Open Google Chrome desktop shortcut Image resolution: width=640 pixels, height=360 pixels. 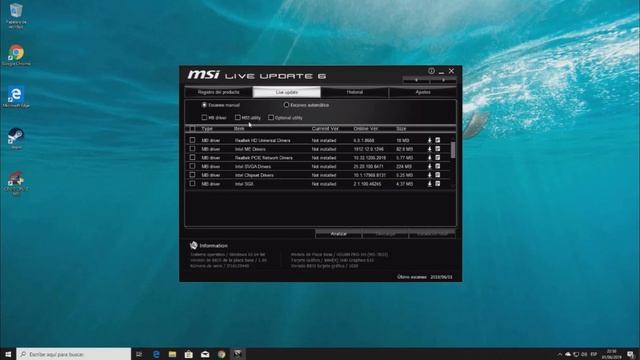[x=16, y=55]
